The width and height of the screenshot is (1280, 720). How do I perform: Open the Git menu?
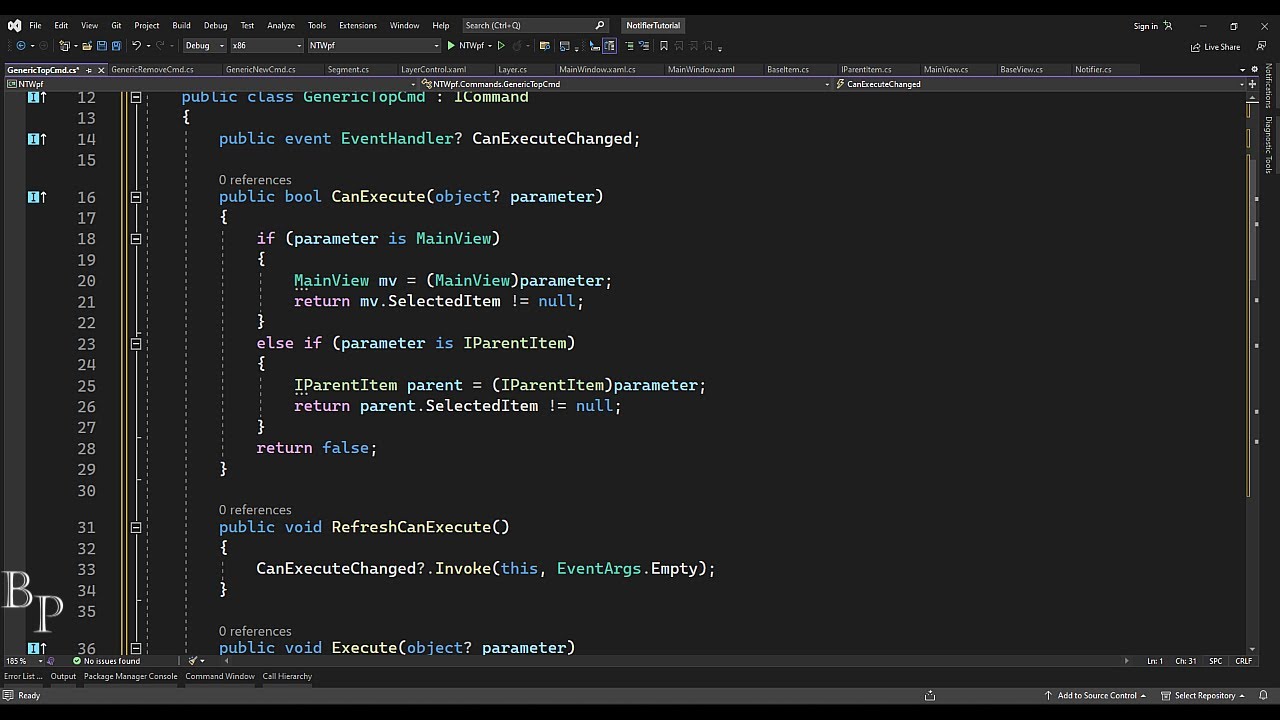116,25
